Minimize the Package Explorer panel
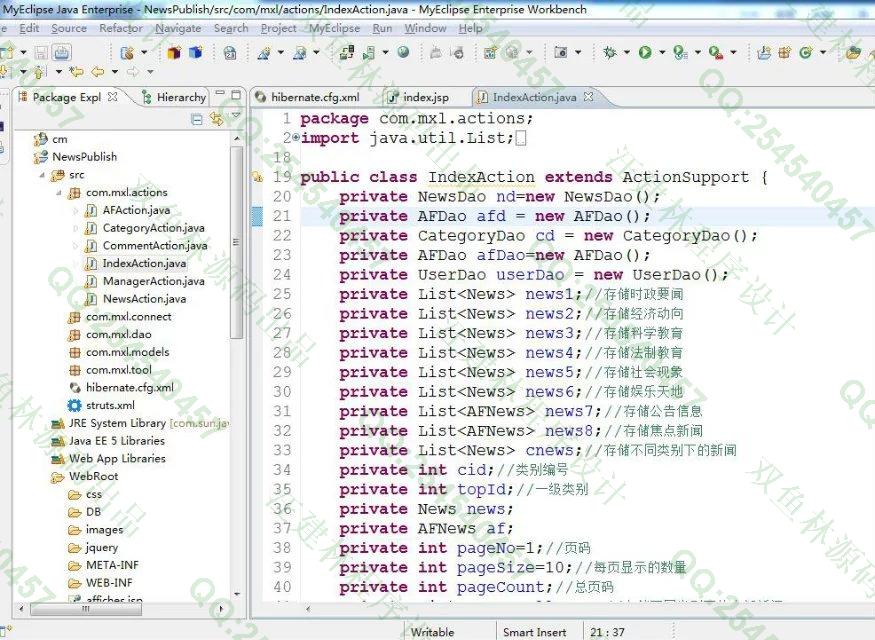875x640 pixels. click(220, 93)
